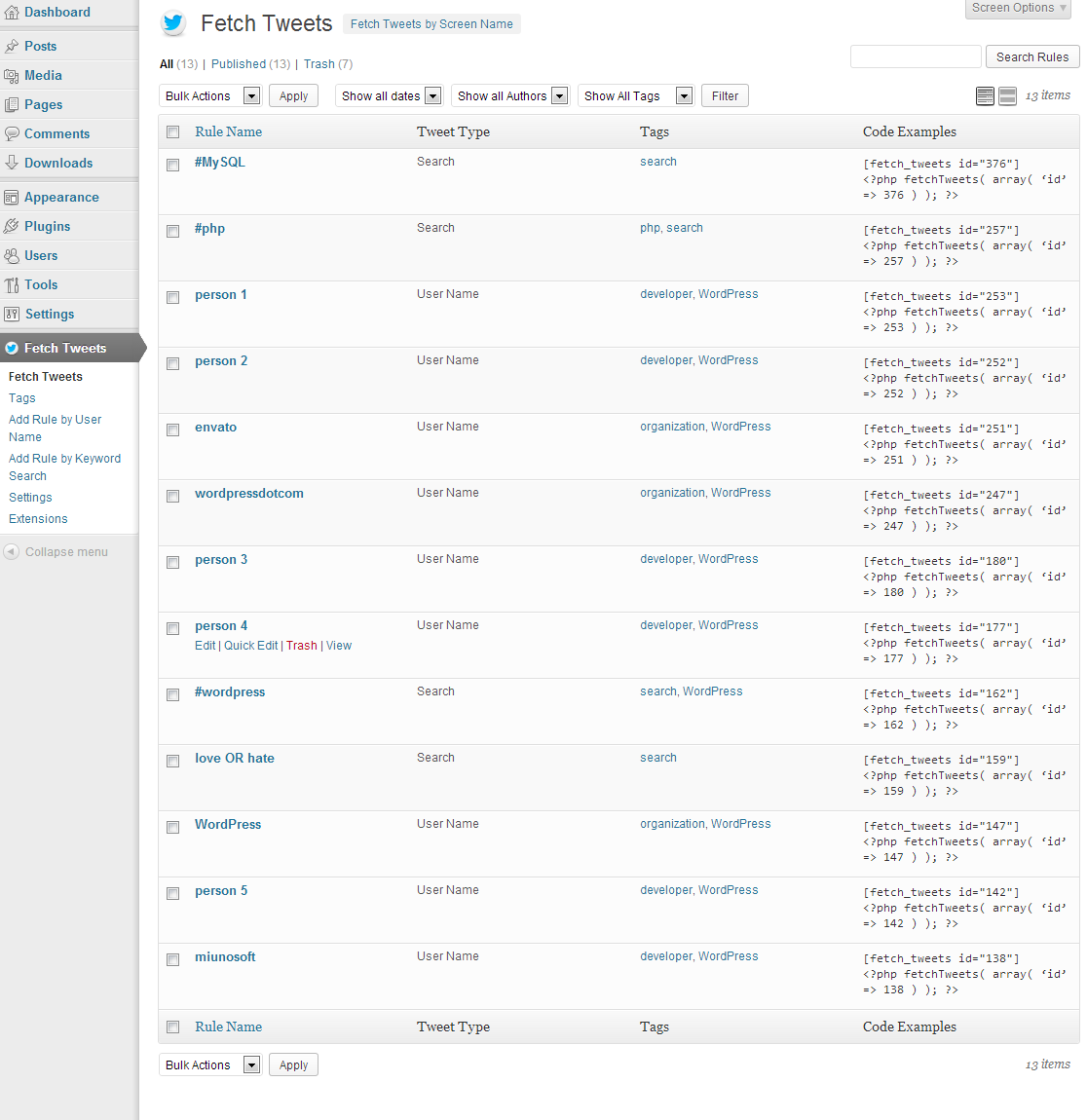Open Add Rule by User Name
Screen dimensions: 1087x1120
(55, 429)
